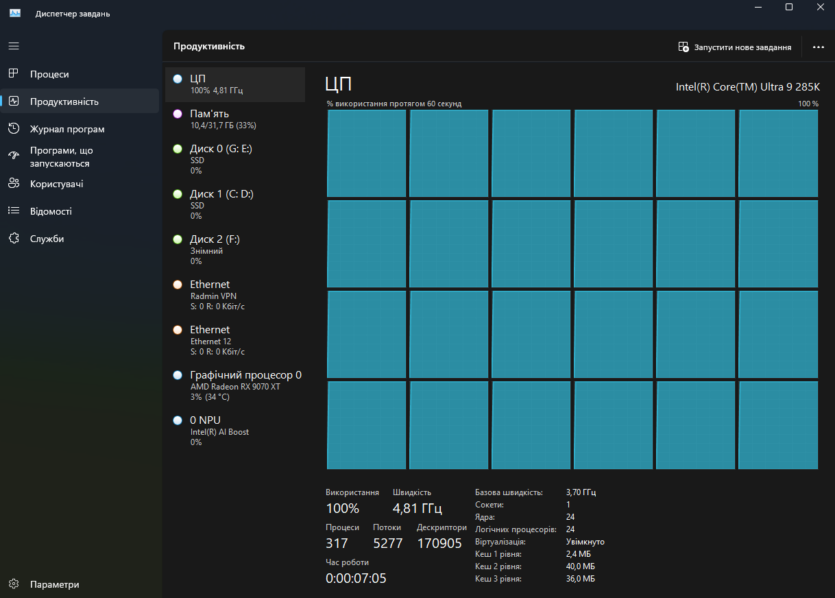Open the hamburger navigation menu

[x=14, y=46]
